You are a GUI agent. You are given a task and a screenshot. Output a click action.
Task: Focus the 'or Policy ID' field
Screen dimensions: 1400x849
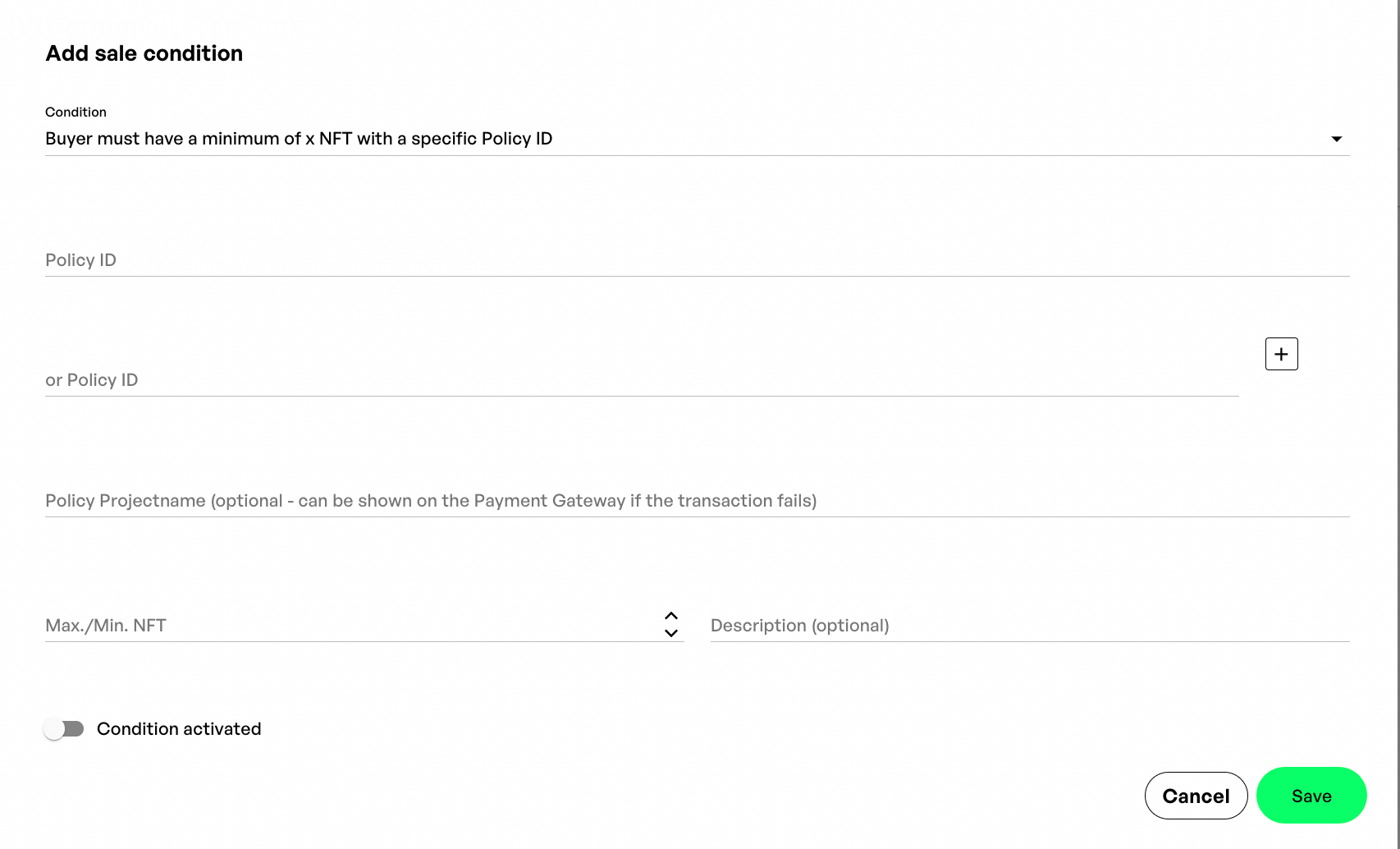640,380
